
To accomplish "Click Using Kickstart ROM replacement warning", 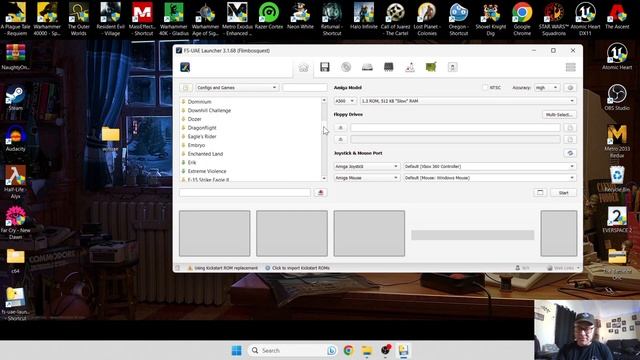I will [x=223, y=268].
